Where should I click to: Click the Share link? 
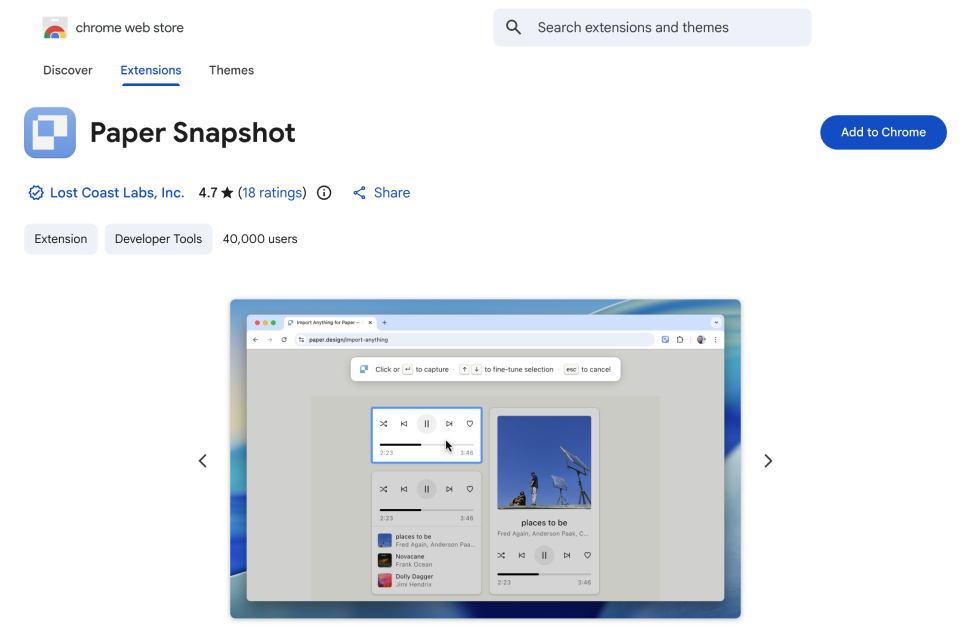pos(381,193)
